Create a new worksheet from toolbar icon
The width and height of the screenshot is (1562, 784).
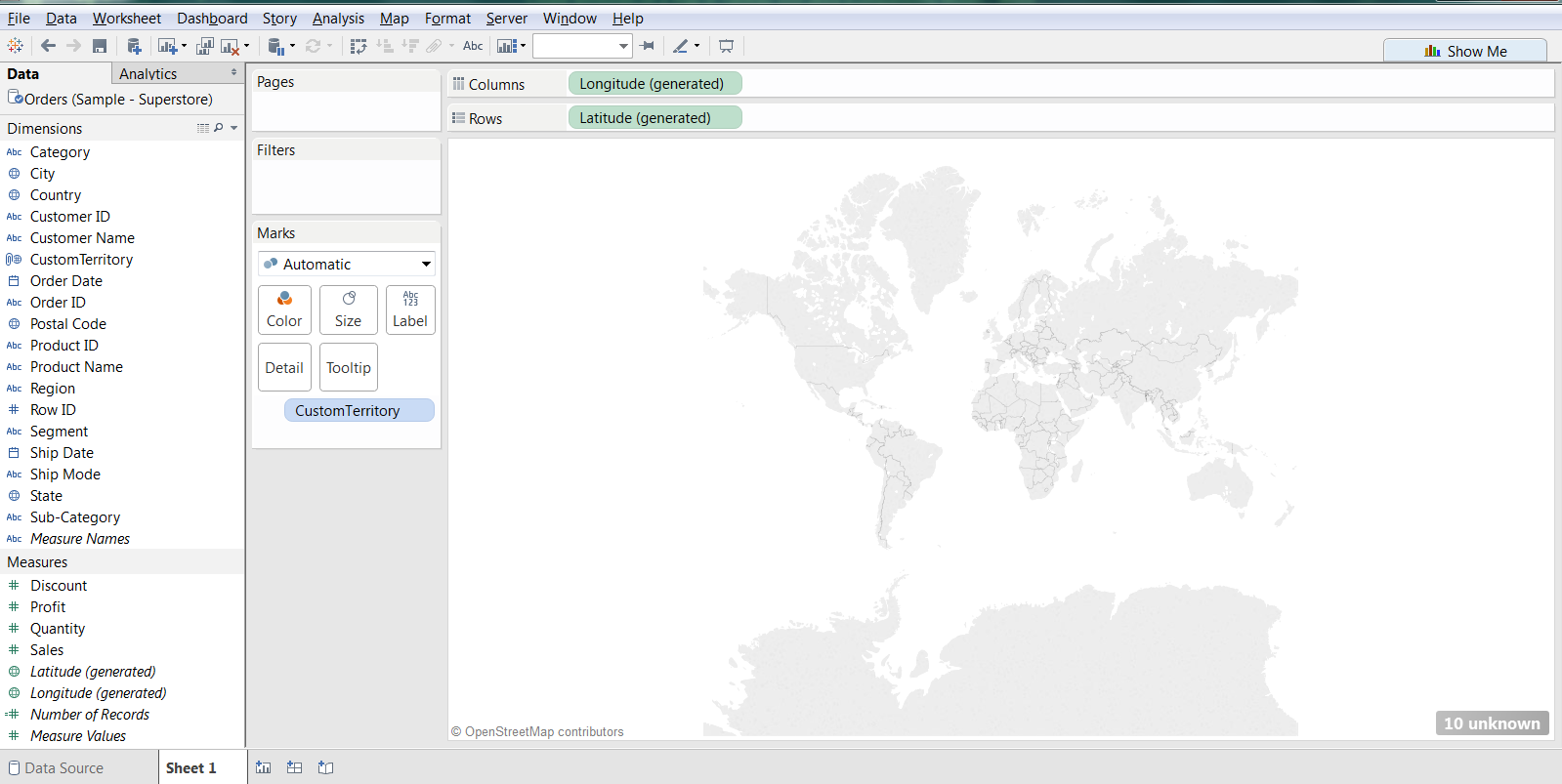[167, 46]
